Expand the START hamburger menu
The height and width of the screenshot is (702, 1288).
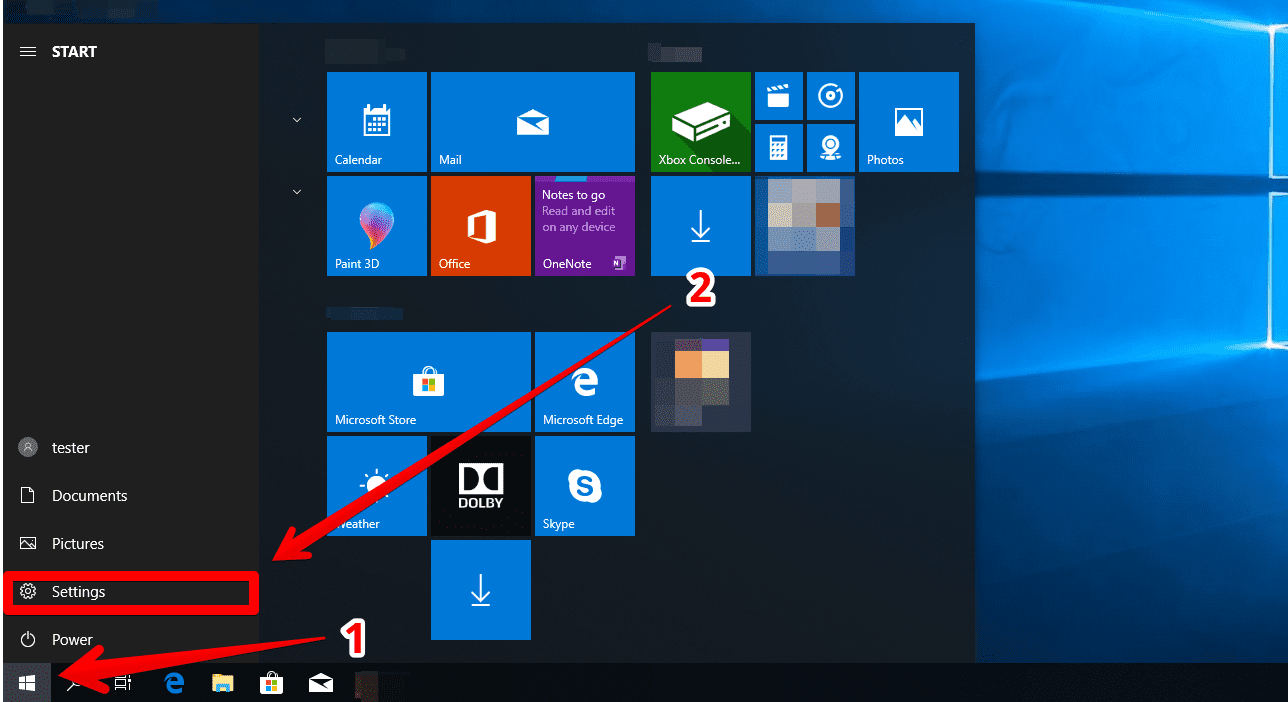point(28,52)
